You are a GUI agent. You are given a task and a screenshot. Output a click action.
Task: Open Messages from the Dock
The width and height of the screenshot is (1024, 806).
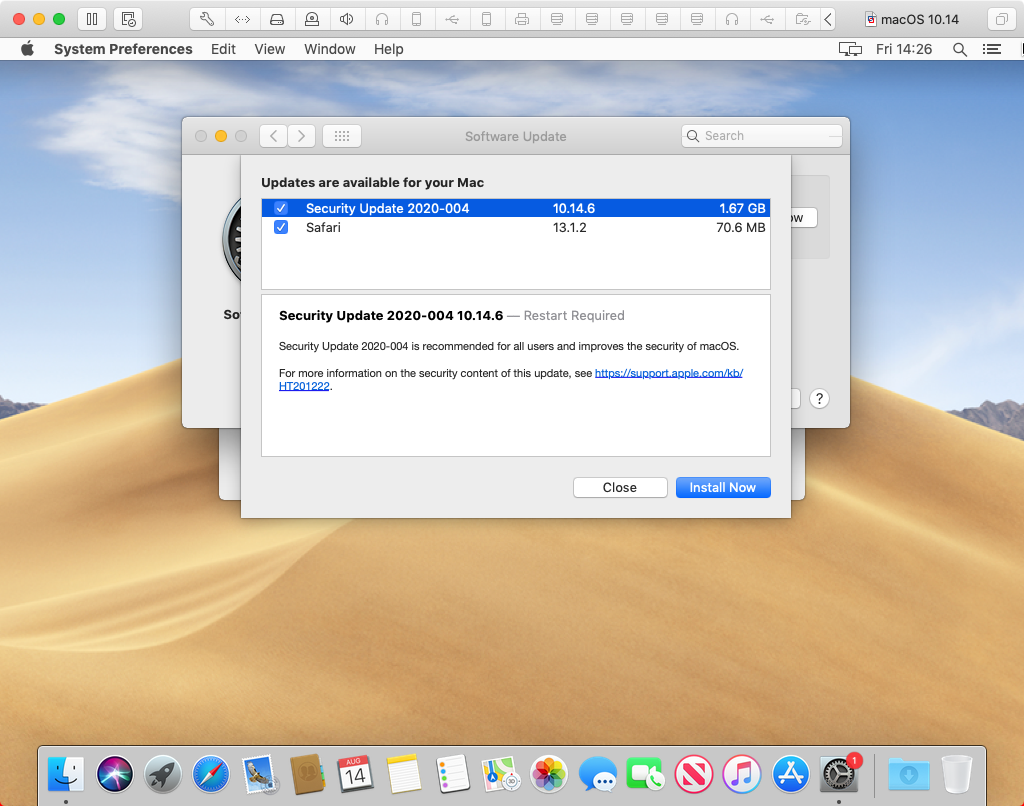pos(596,774)
